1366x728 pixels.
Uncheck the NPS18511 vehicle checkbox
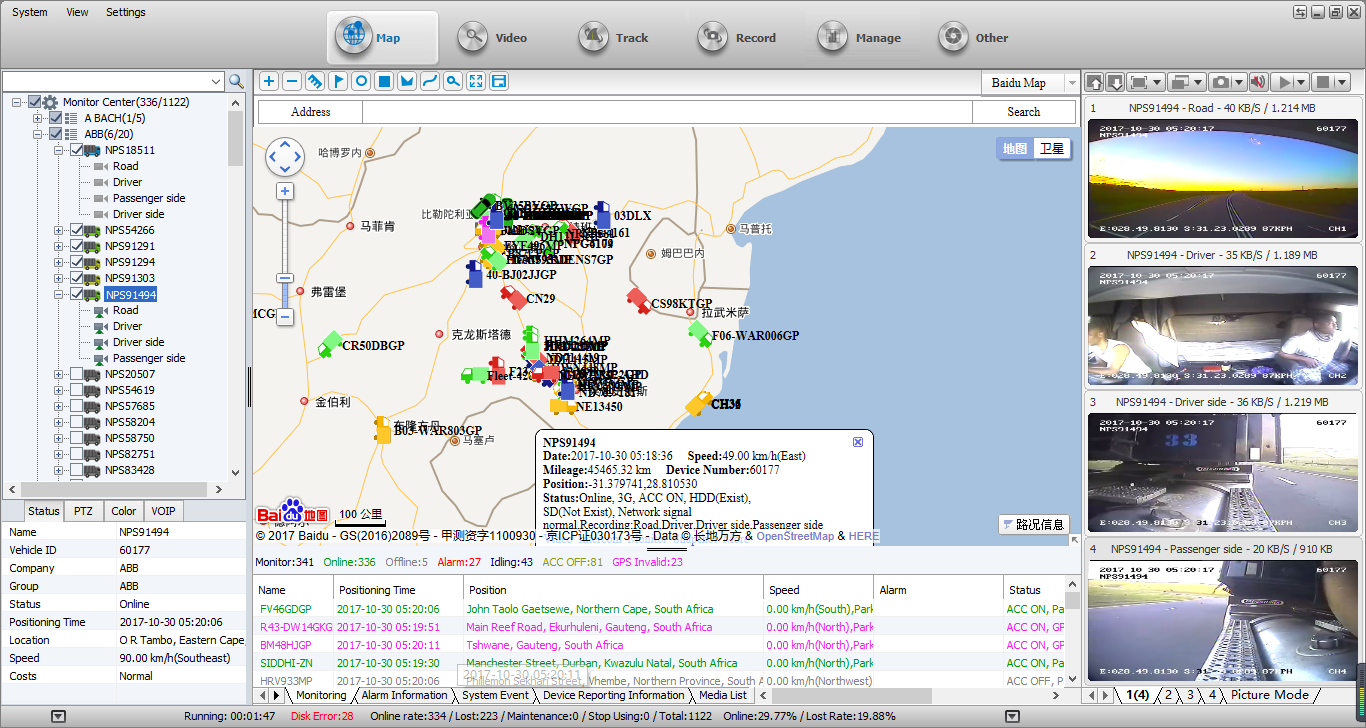pyautogui.click(x=77, y=150)
